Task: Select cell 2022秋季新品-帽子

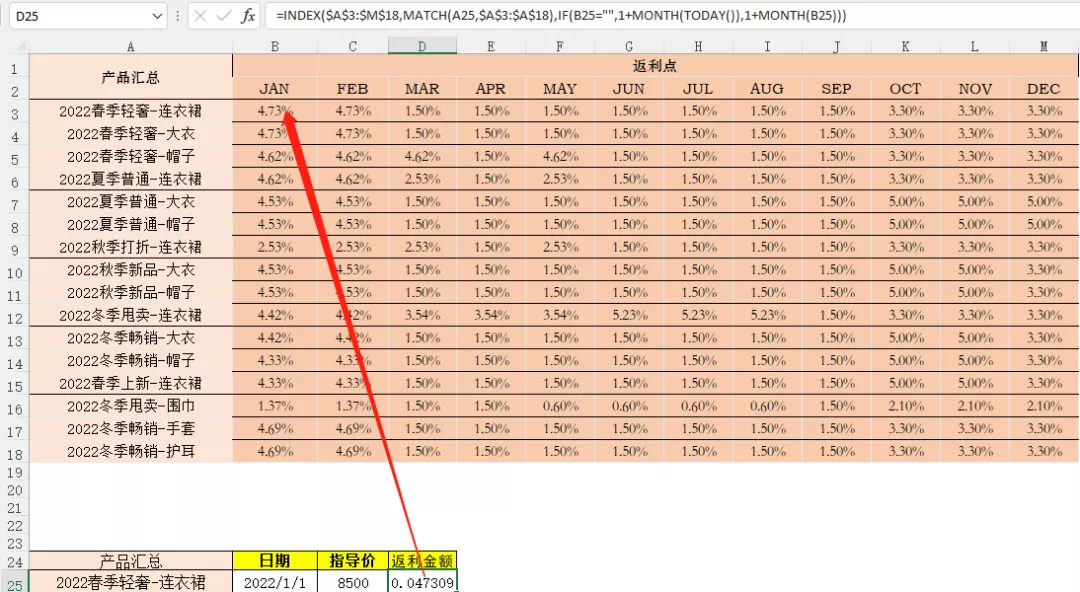Action: pyautogui.click(x=130, y=292)
